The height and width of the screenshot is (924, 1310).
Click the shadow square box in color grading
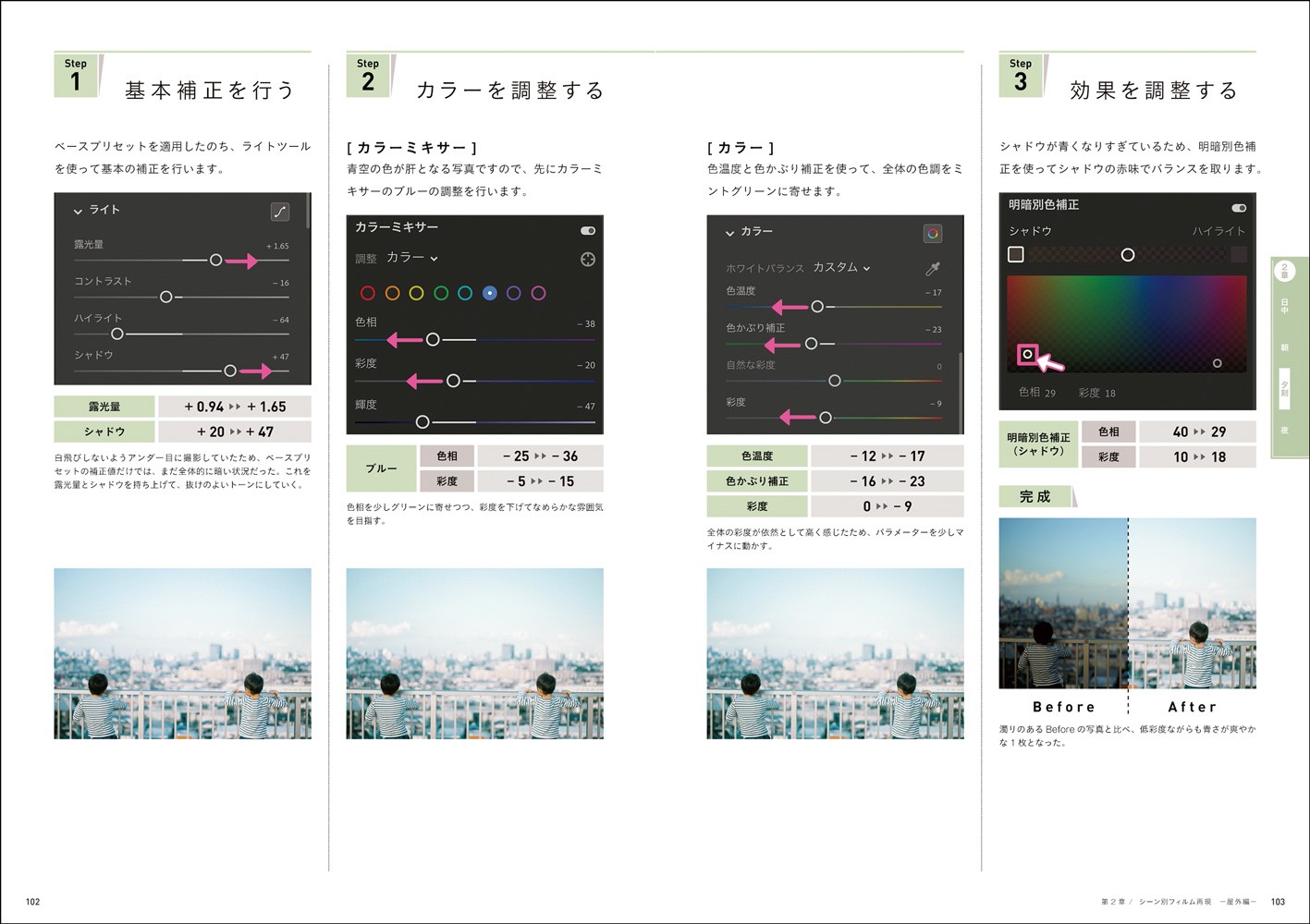click(1016, 254)
